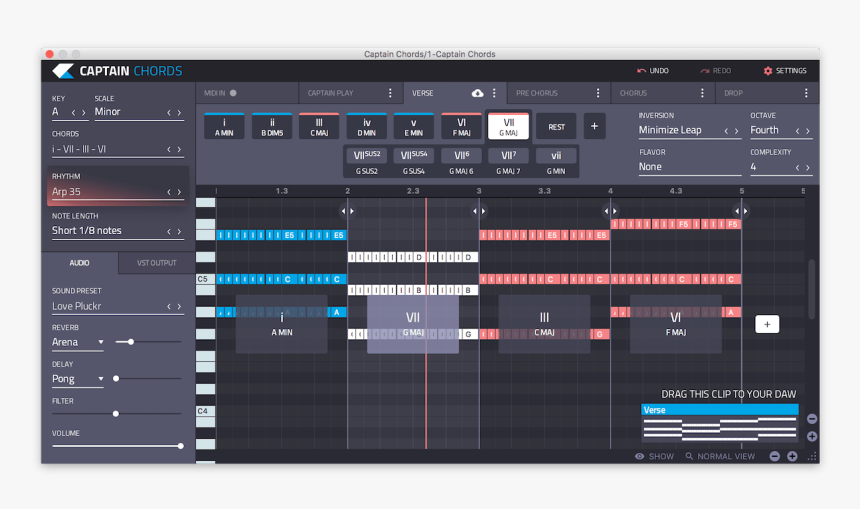Select the ii B DIM5 chord button
860x509 pixels.
271,126
